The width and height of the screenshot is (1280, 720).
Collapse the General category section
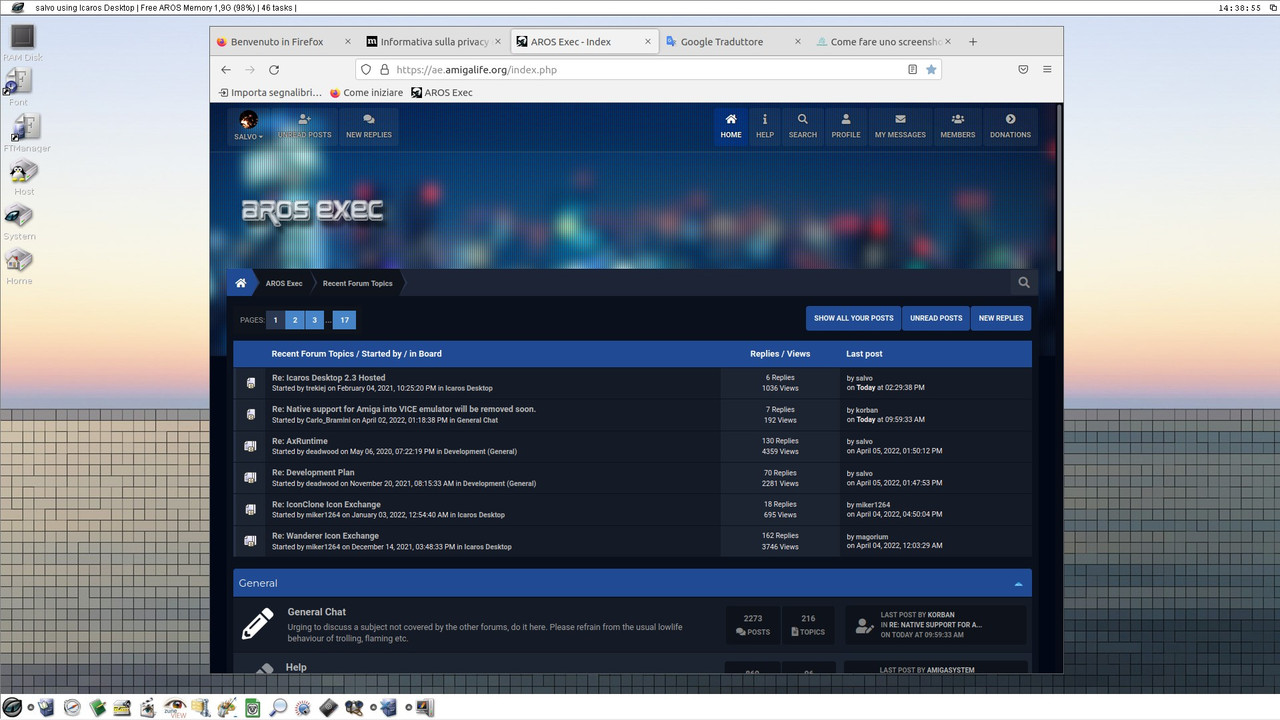(x=1018, y=583)
